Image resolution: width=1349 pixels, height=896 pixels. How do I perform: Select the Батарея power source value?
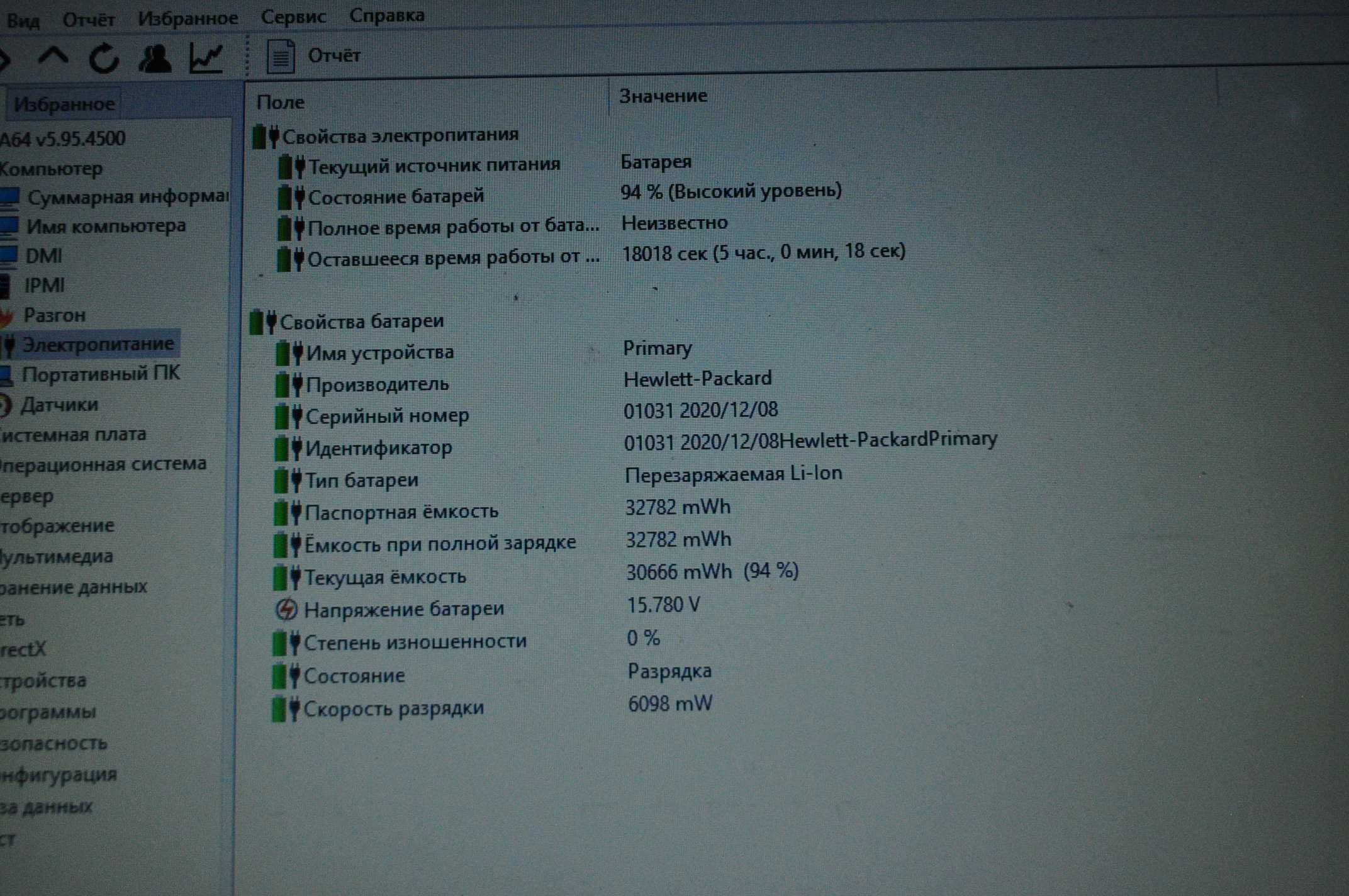[x=656, y=162]
